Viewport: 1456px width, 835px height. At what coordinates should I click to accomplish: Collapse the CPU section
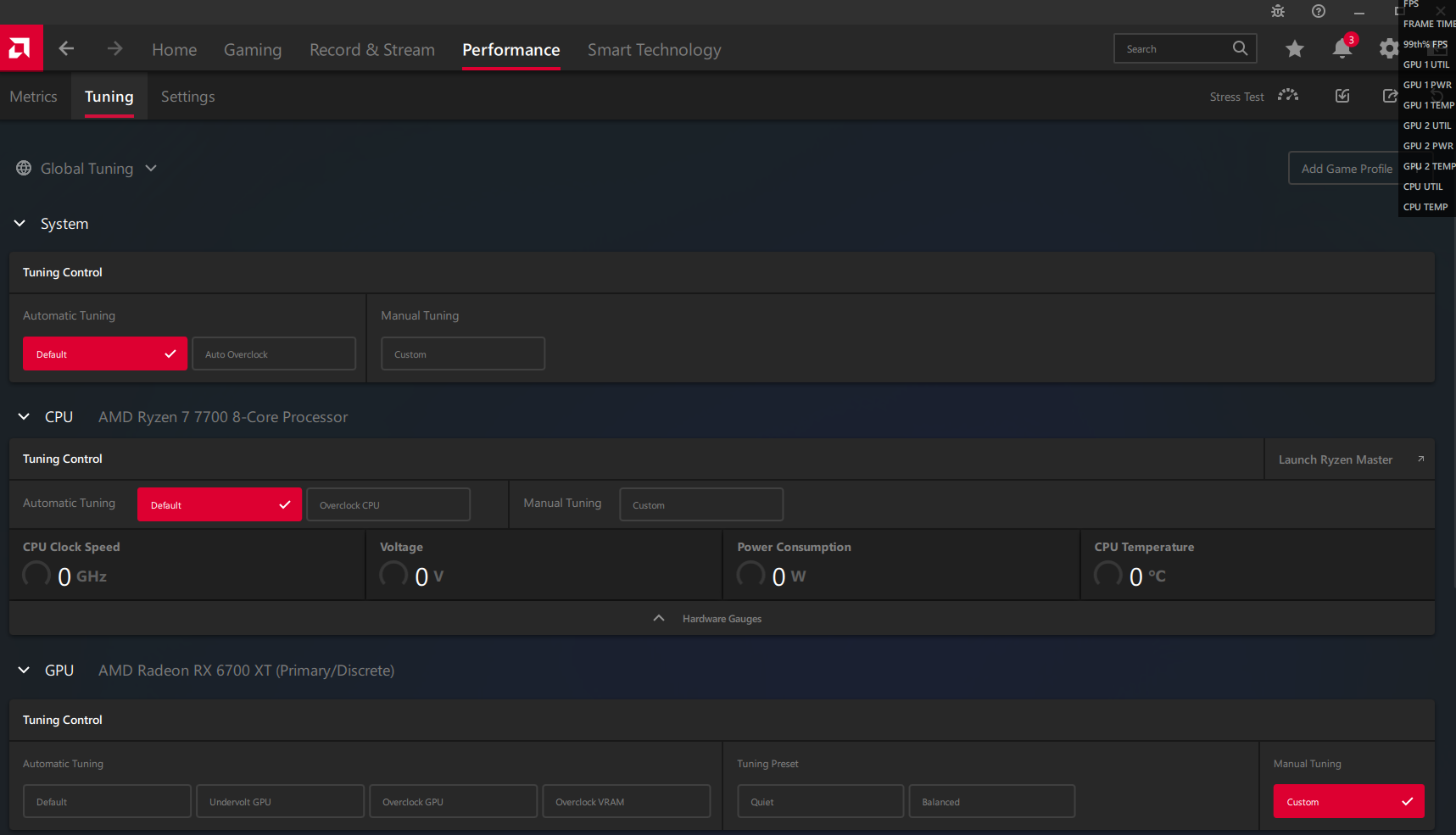click(23, 416)
